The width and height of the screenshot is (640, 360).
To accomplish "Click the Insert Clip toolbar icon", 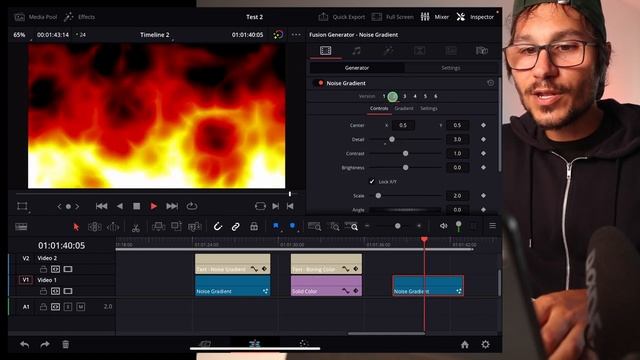I will coord(158,226).
